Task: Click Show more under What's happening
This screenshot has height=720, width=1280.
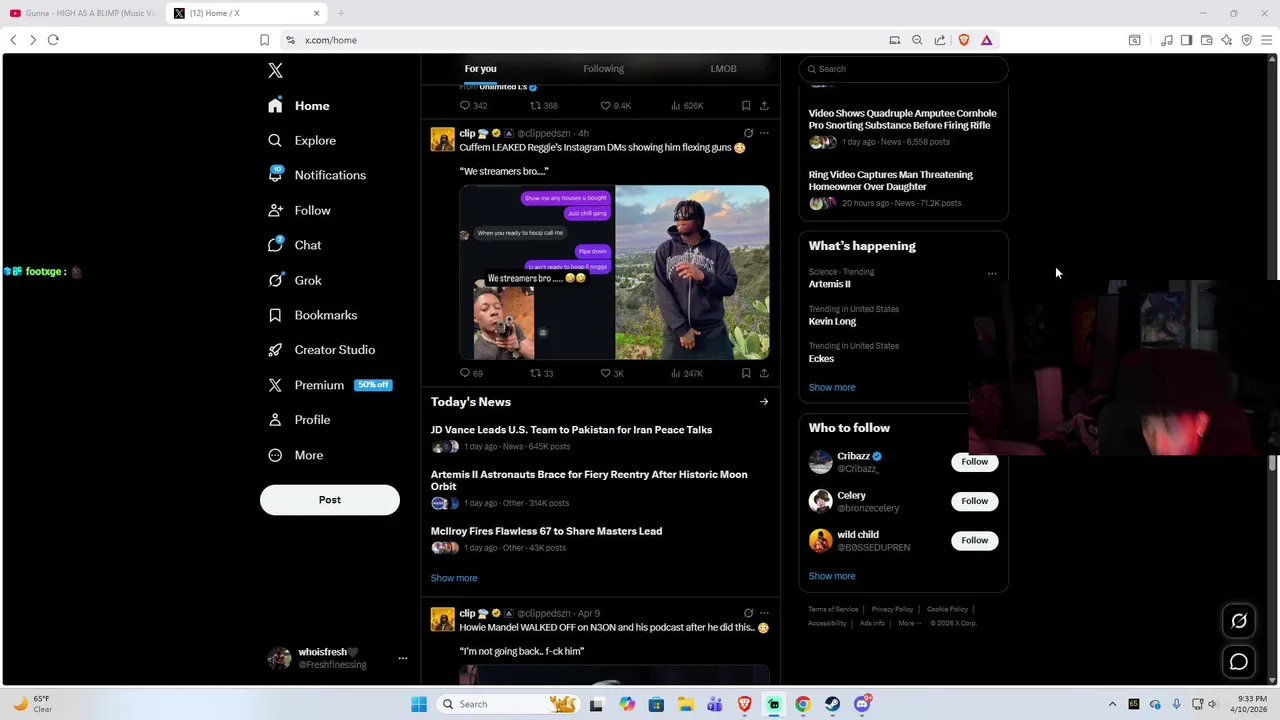Action: click(x=832, y=388)
